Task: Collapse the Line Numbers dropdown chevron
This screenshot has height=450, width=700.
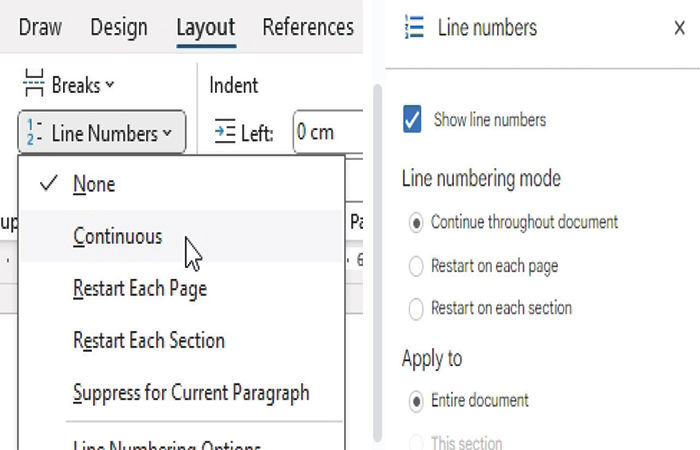Action: click(x=167, y=133)
